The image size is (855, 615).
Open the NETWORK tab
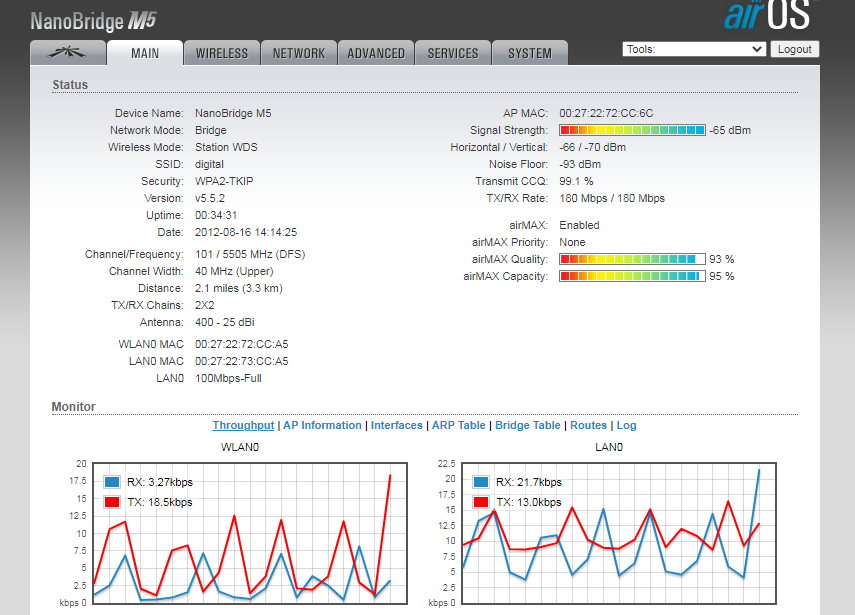[299, 53]
